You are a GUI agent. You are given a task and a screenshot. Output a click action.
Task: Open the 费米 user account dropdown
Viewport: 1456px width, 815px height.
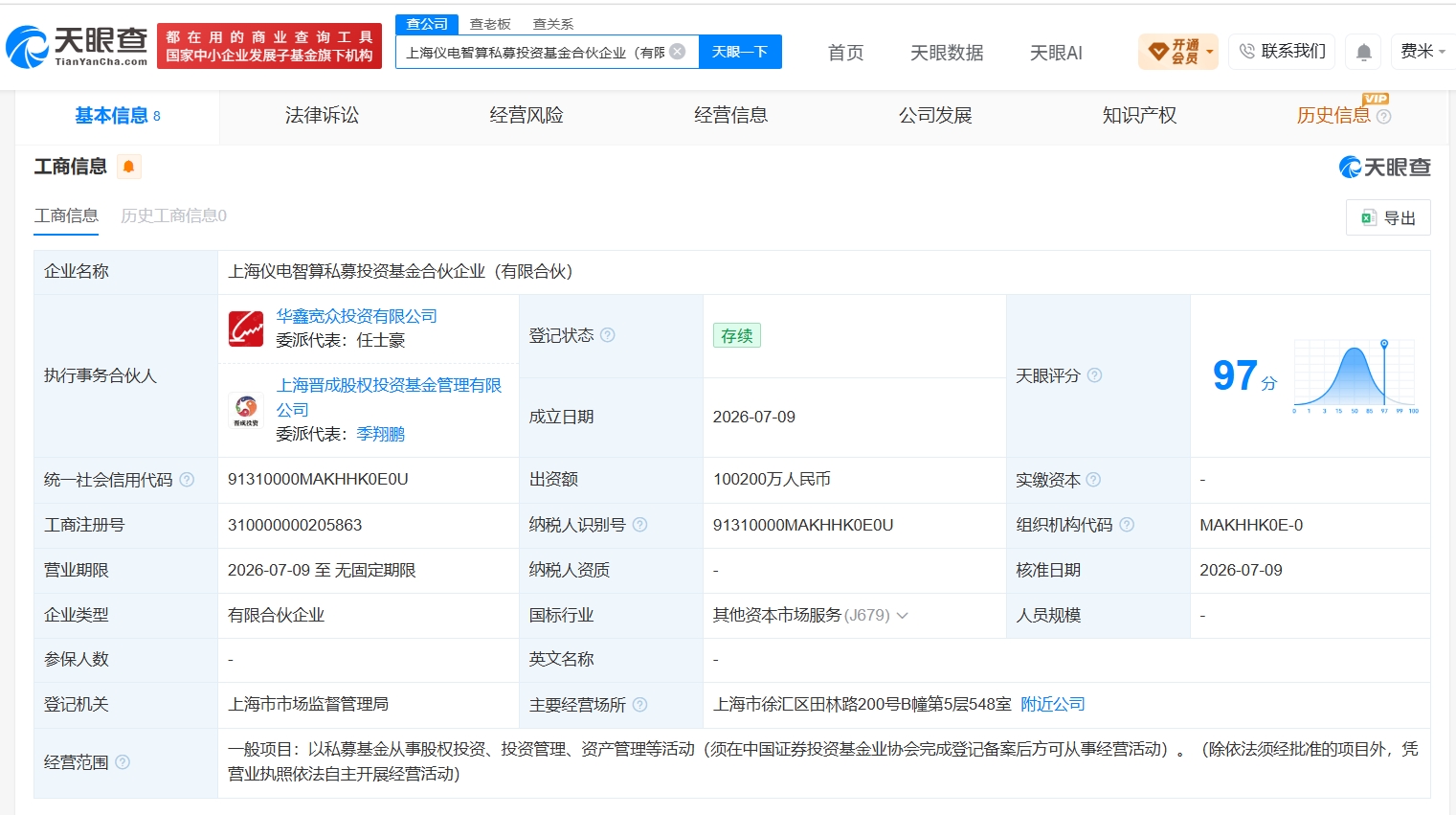point(1423,52)
